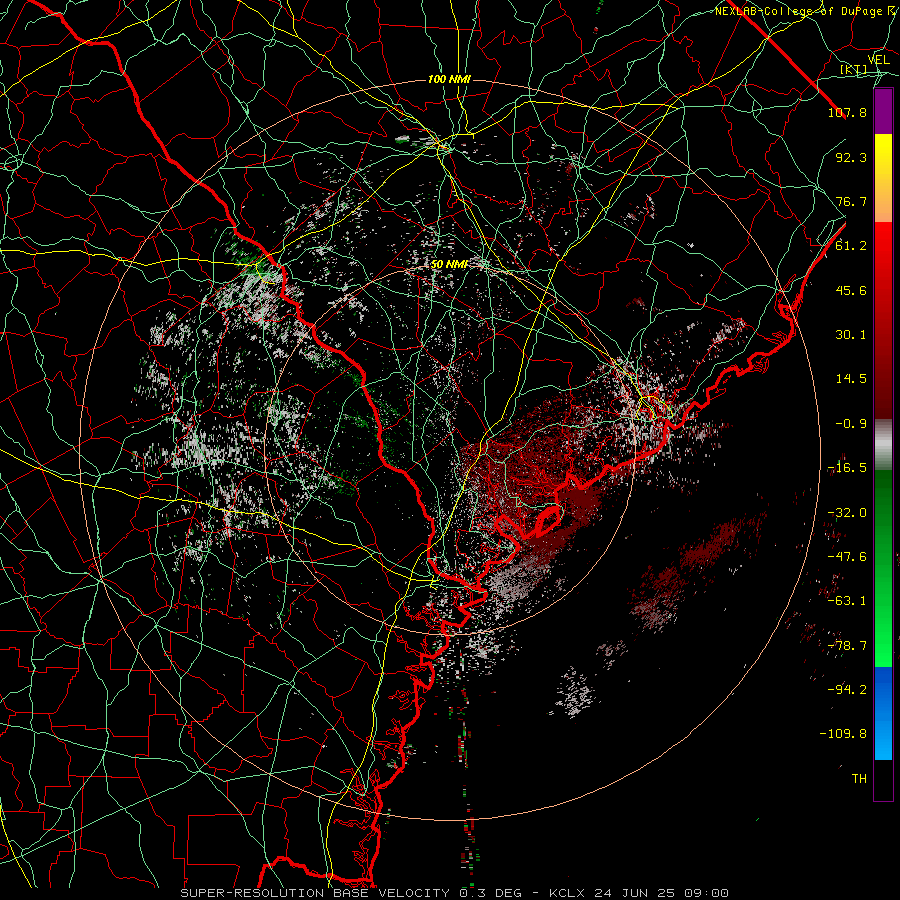Click the yellow-orange segment of the color bar
This screenshot has width=900, height=900.
883,178
